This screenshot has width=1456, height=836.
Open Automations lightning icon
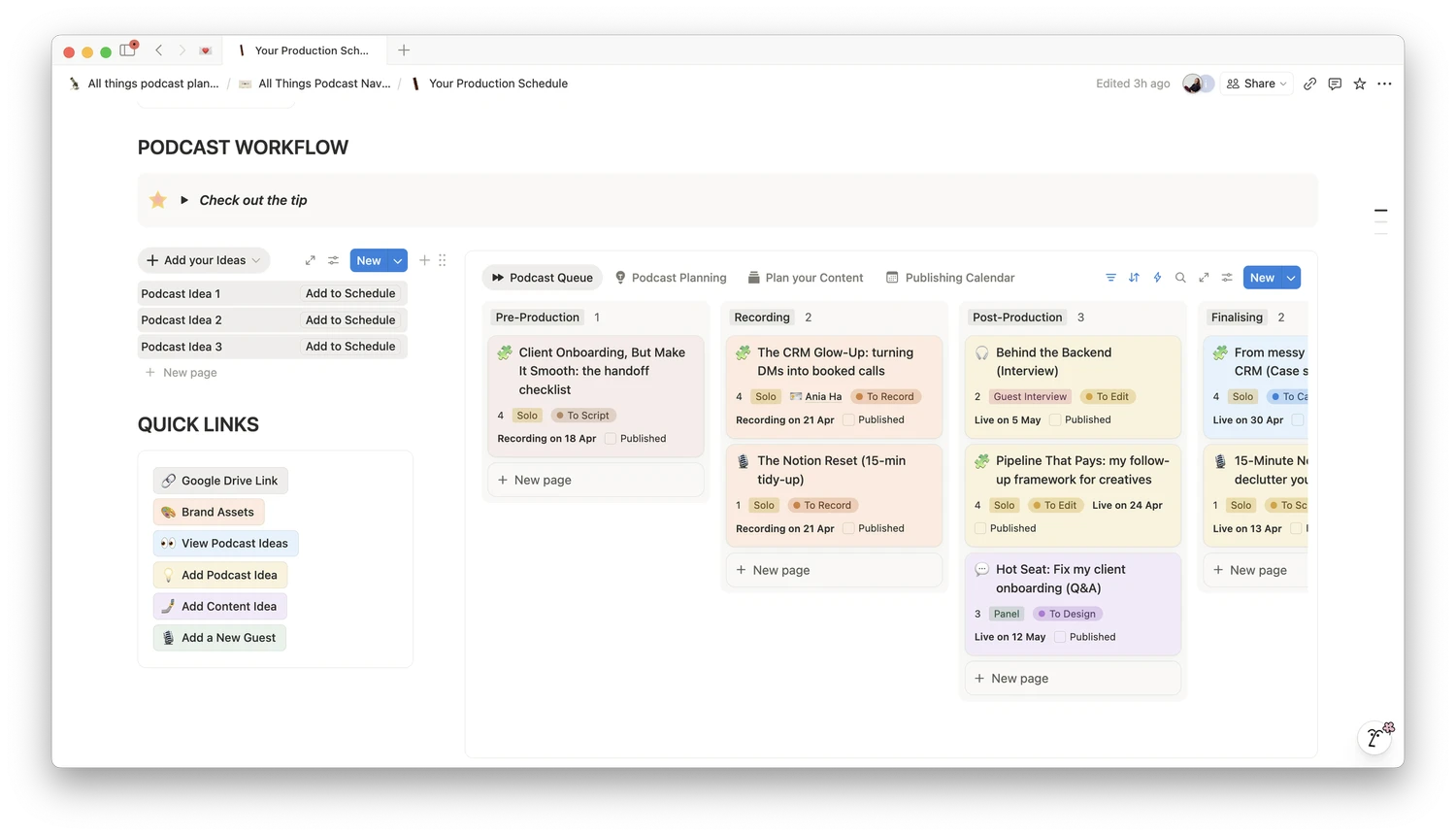coord(1157,278)
